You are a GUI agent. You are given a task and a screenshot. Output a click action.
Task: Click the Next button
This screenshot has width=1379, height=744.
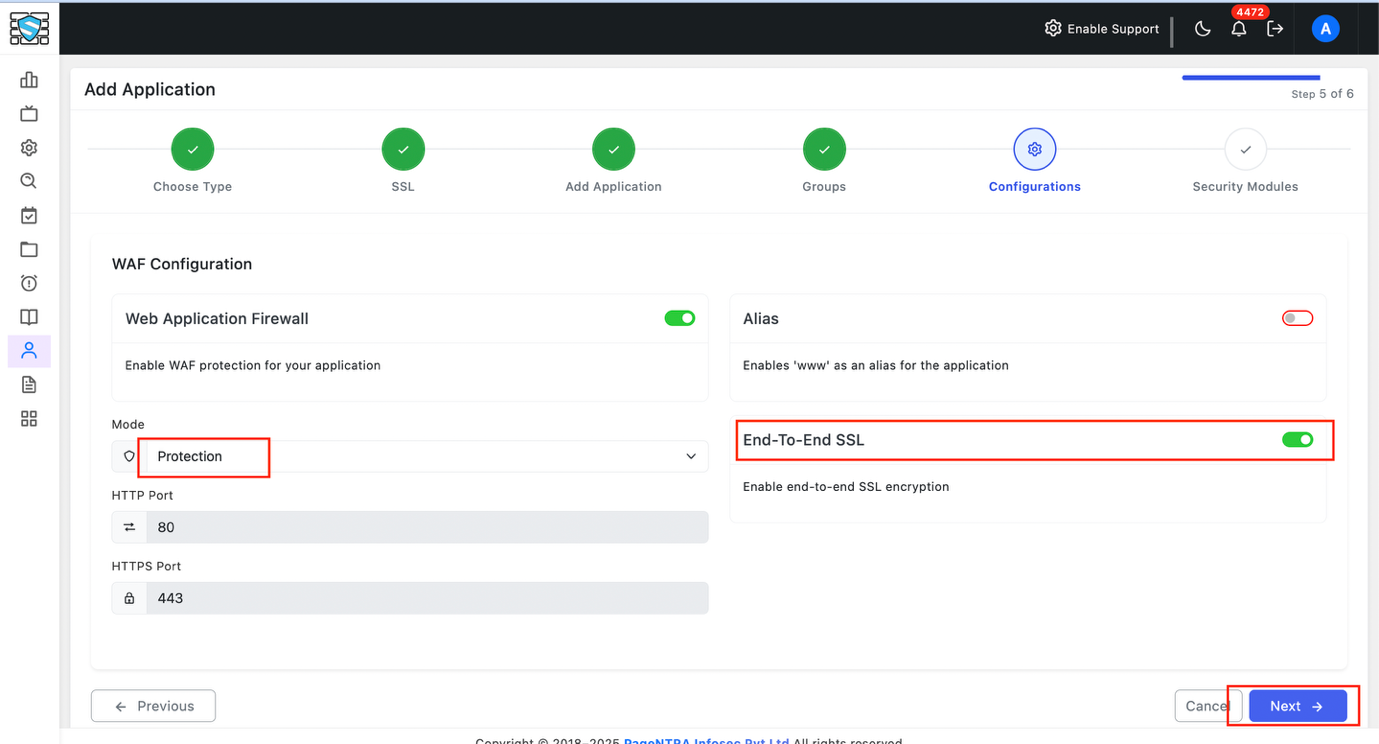pyautogui.click(x=1296, y=705)
